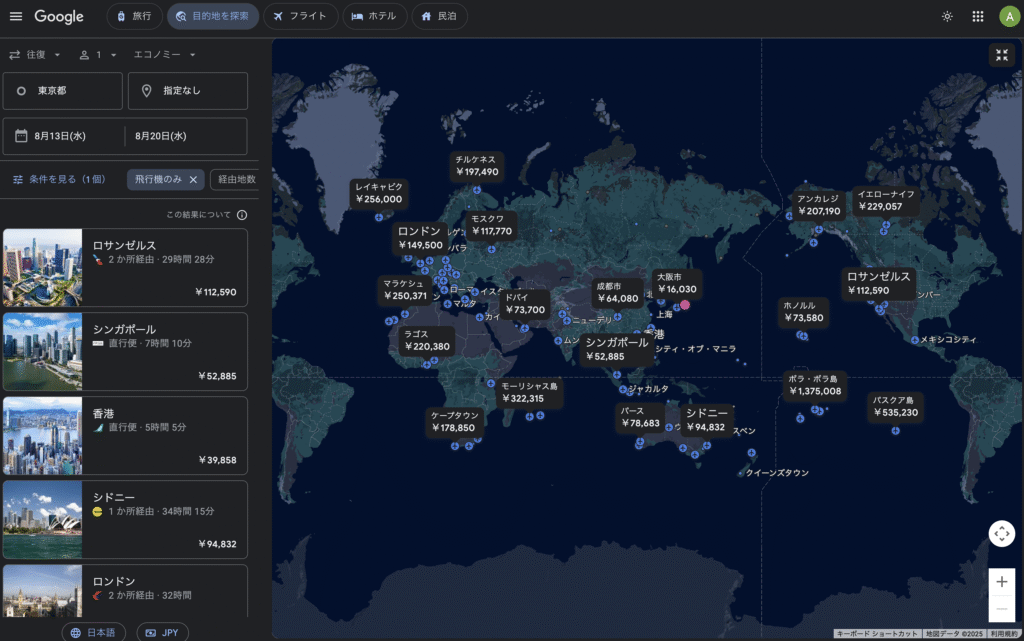Click the シドニー opera house thumbnail
This screenshot has height=641, width=1024.
[42, 520]
